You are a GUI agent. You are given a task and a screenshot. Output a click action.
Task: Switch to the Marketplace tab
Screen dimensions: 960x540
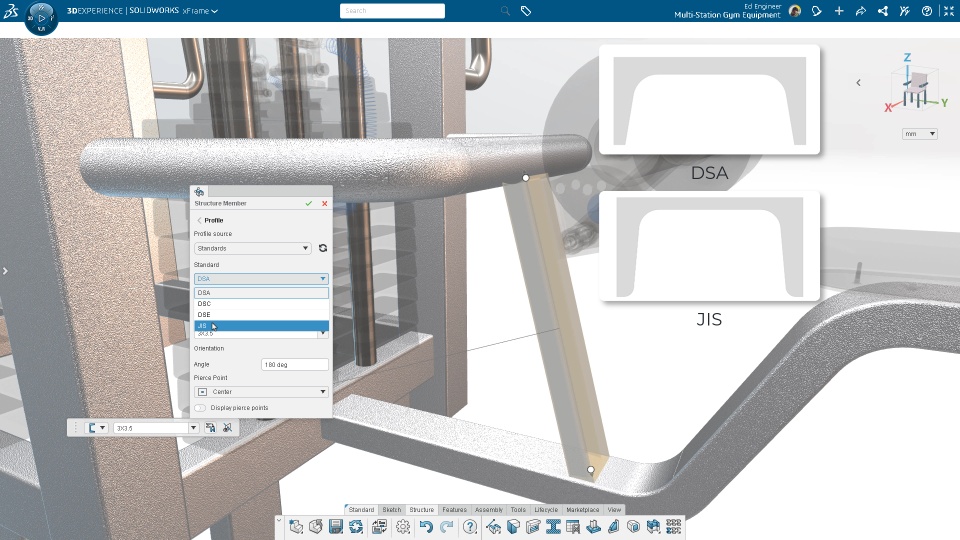click(x=582, y=509)
